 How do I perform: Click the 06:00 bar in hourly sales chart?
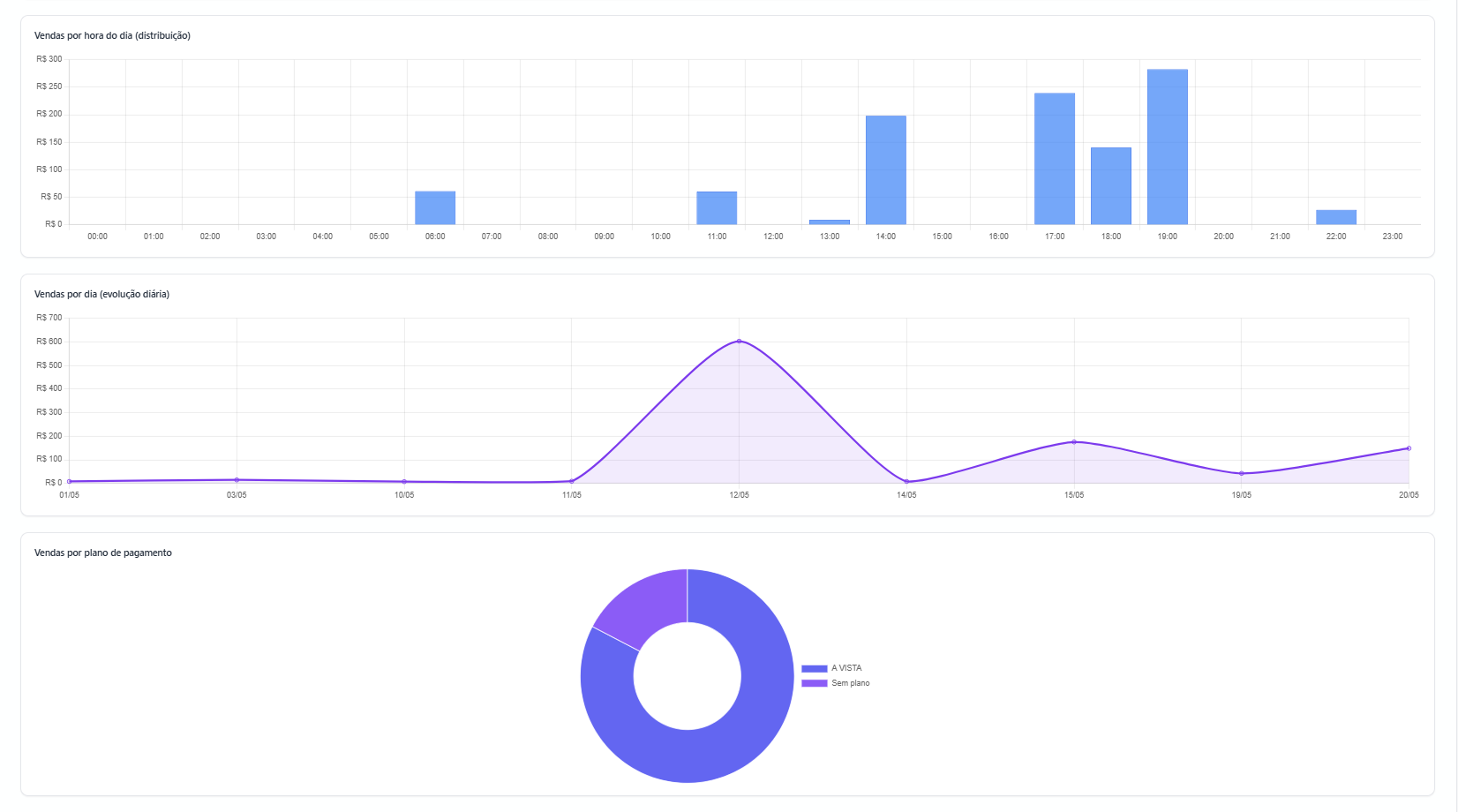[x=435, y=208]
